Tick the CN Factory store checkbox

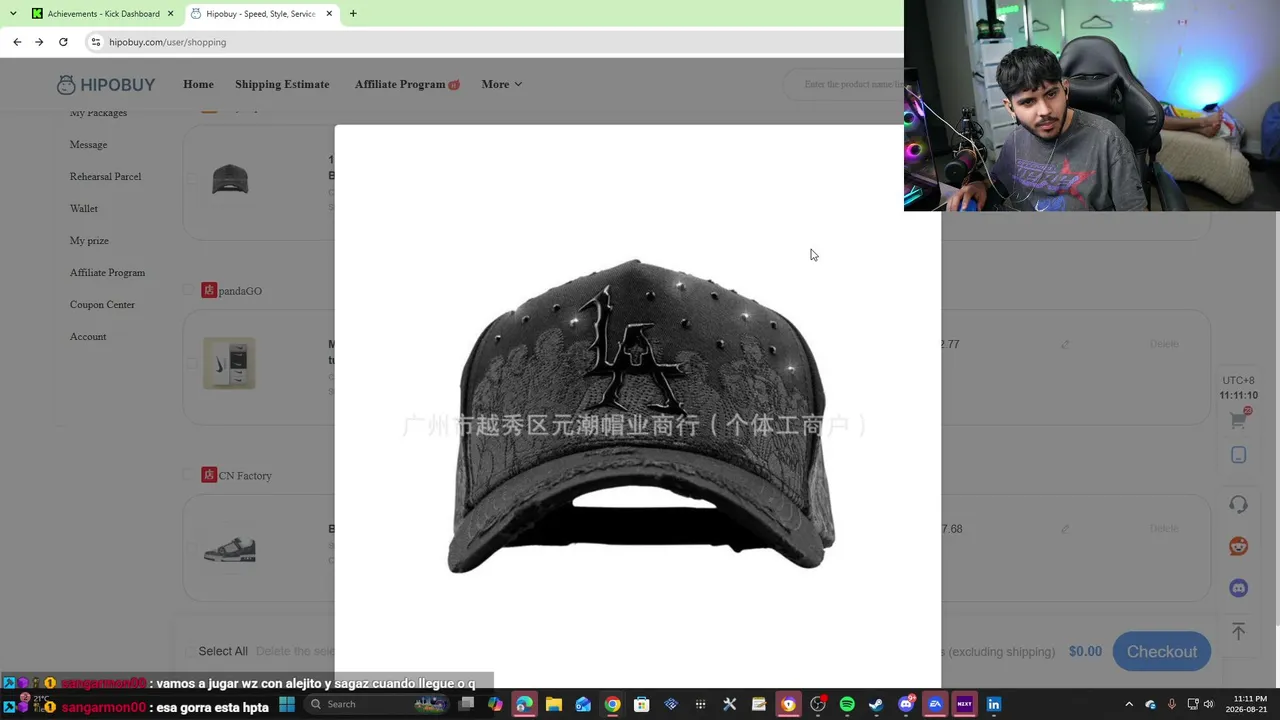(188, 475)
